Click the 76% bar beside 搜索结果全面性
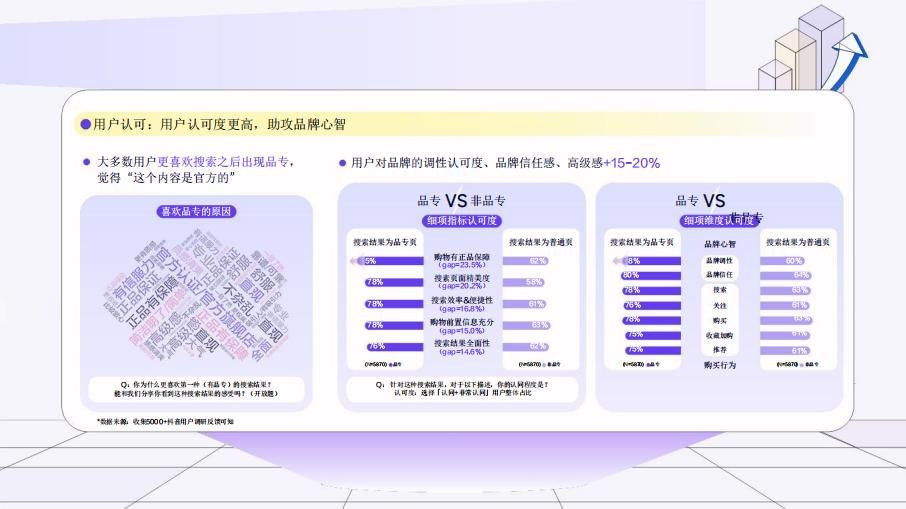This screenshot has width=906, height=509. (x=395, y=347)
